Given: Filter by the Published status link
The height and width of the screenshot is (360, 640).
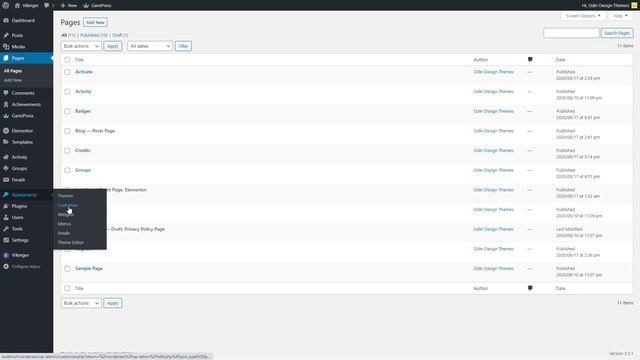Looking at the screenshot, I should click(89, 35).
